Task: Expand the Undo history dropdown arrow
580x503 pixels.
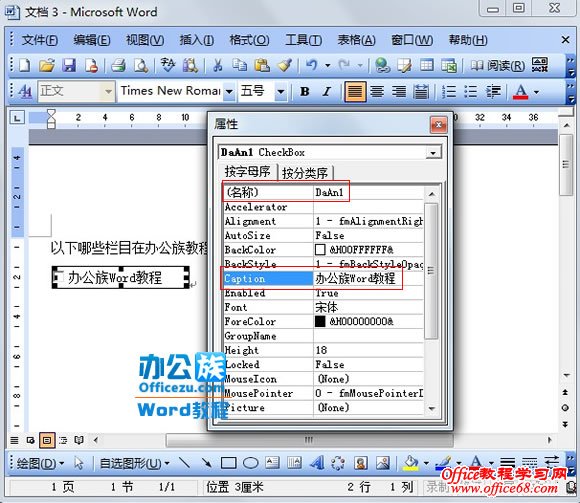Action: point(328,66)
